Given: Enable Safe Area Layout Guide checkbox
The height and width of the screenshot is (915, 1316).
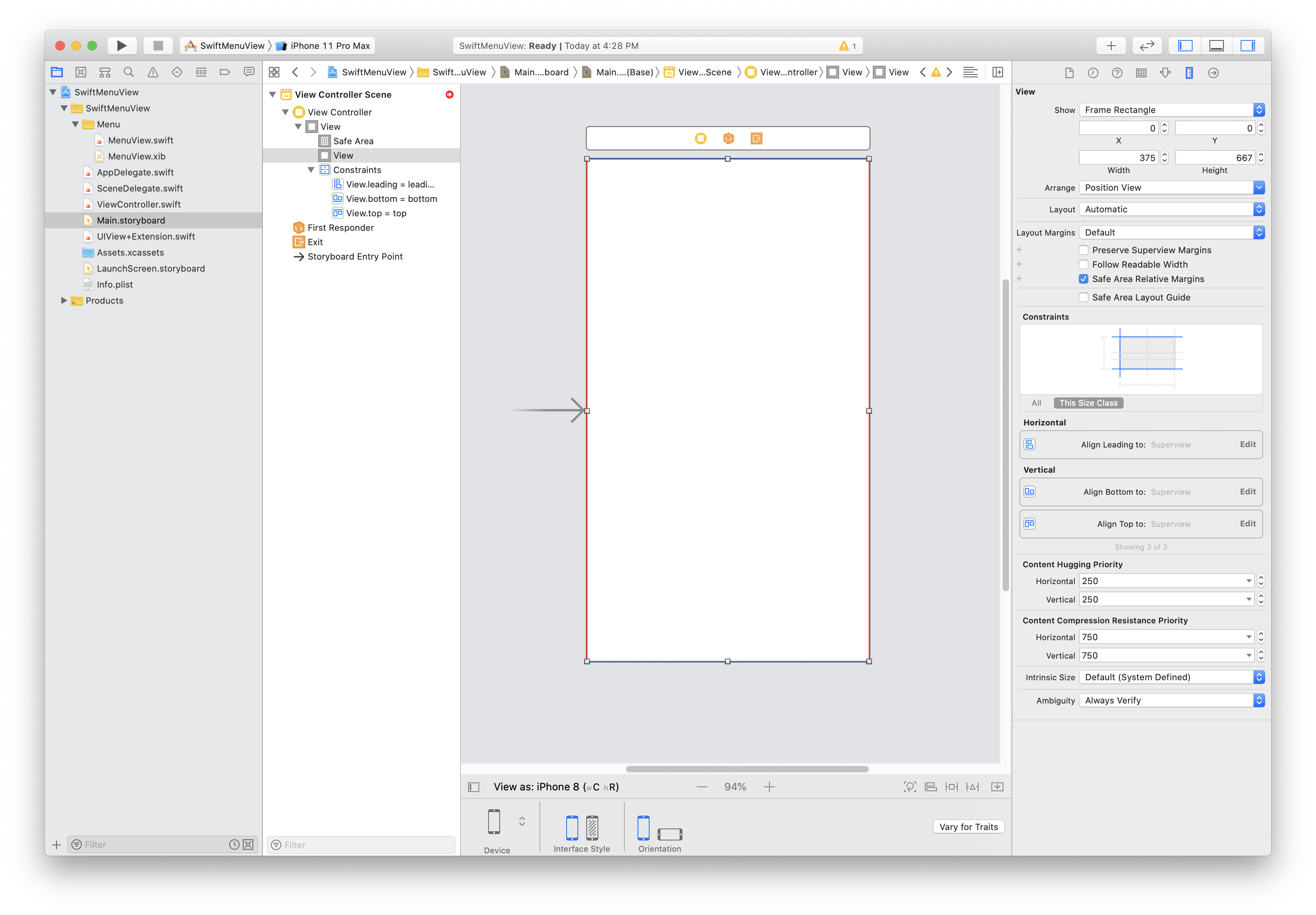Looking at the screenshot, I should click(1083, 297).
